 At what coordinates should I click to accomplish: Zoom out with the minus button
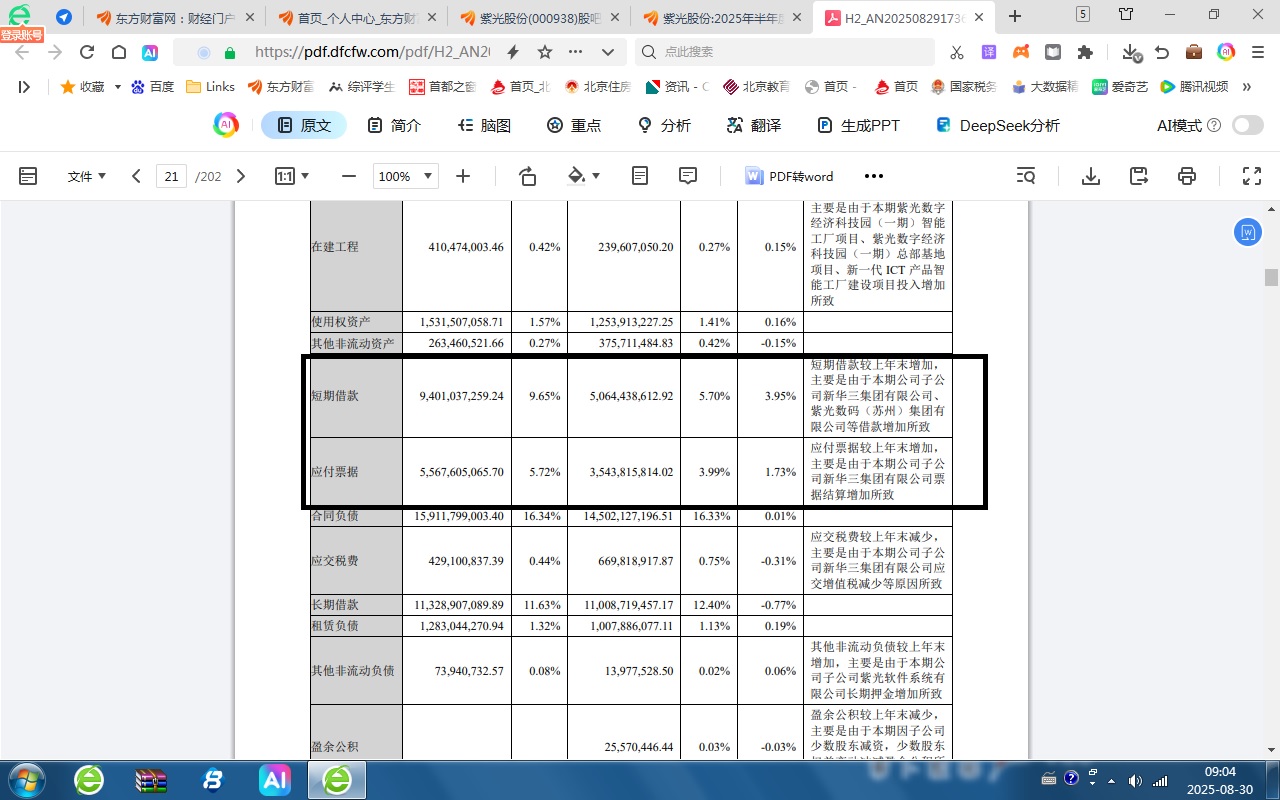point(349,176)
